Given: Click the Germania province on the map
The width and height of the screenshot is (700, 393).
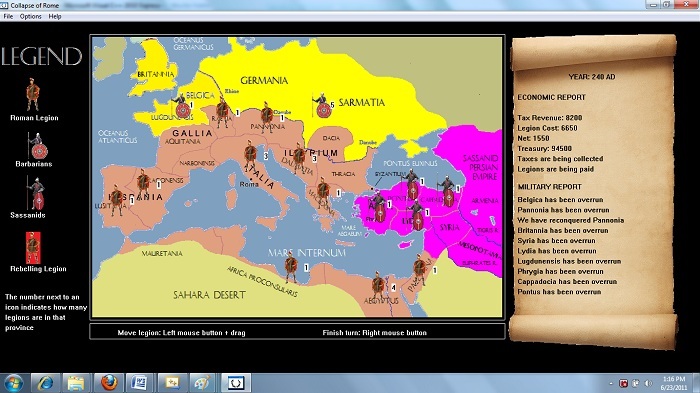Looking at the screenshot, I should click(x=264, y=81).
